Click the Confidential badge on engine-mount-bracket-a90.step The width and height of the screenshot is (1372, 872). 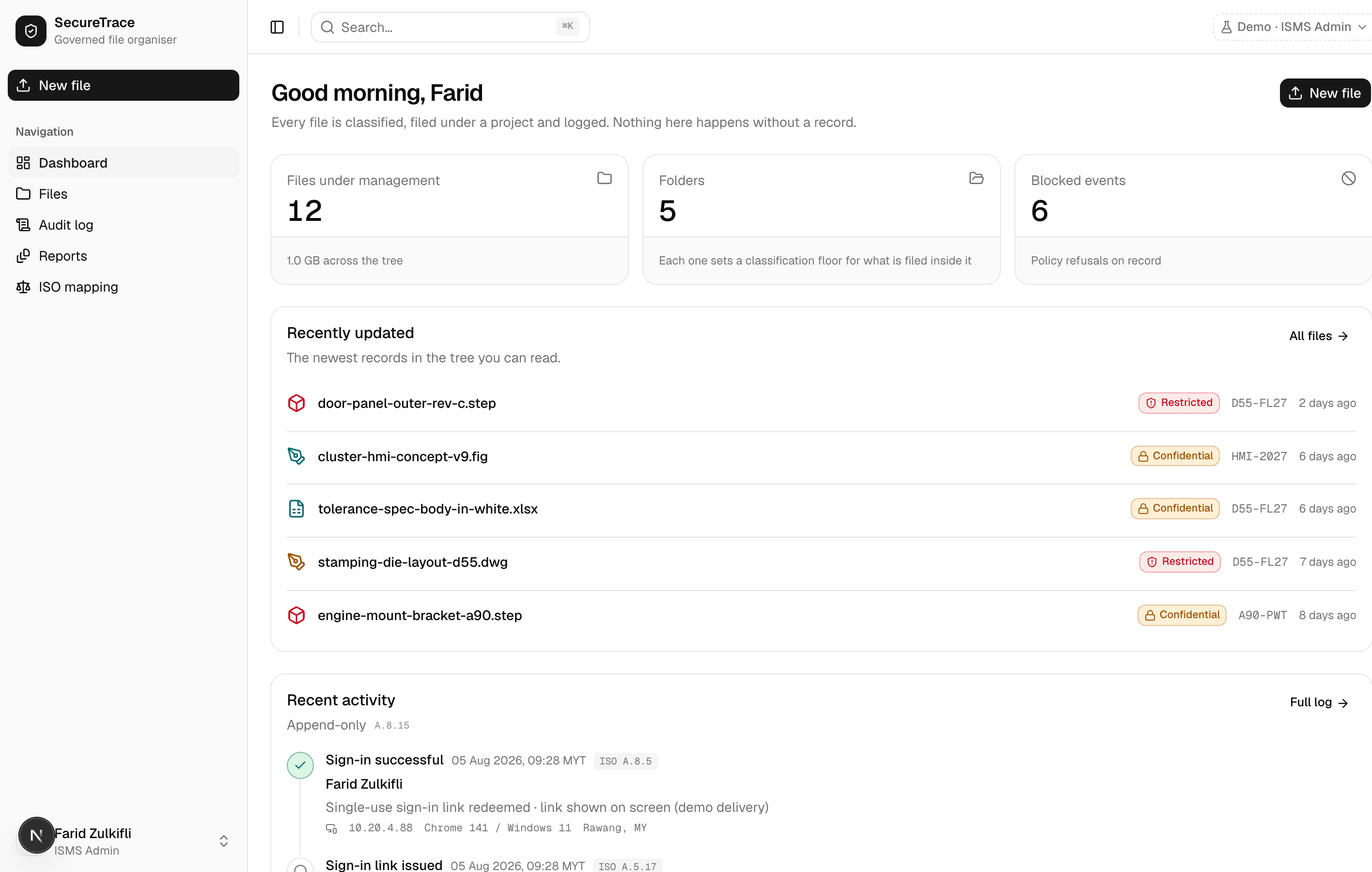tap(1182, 615)
